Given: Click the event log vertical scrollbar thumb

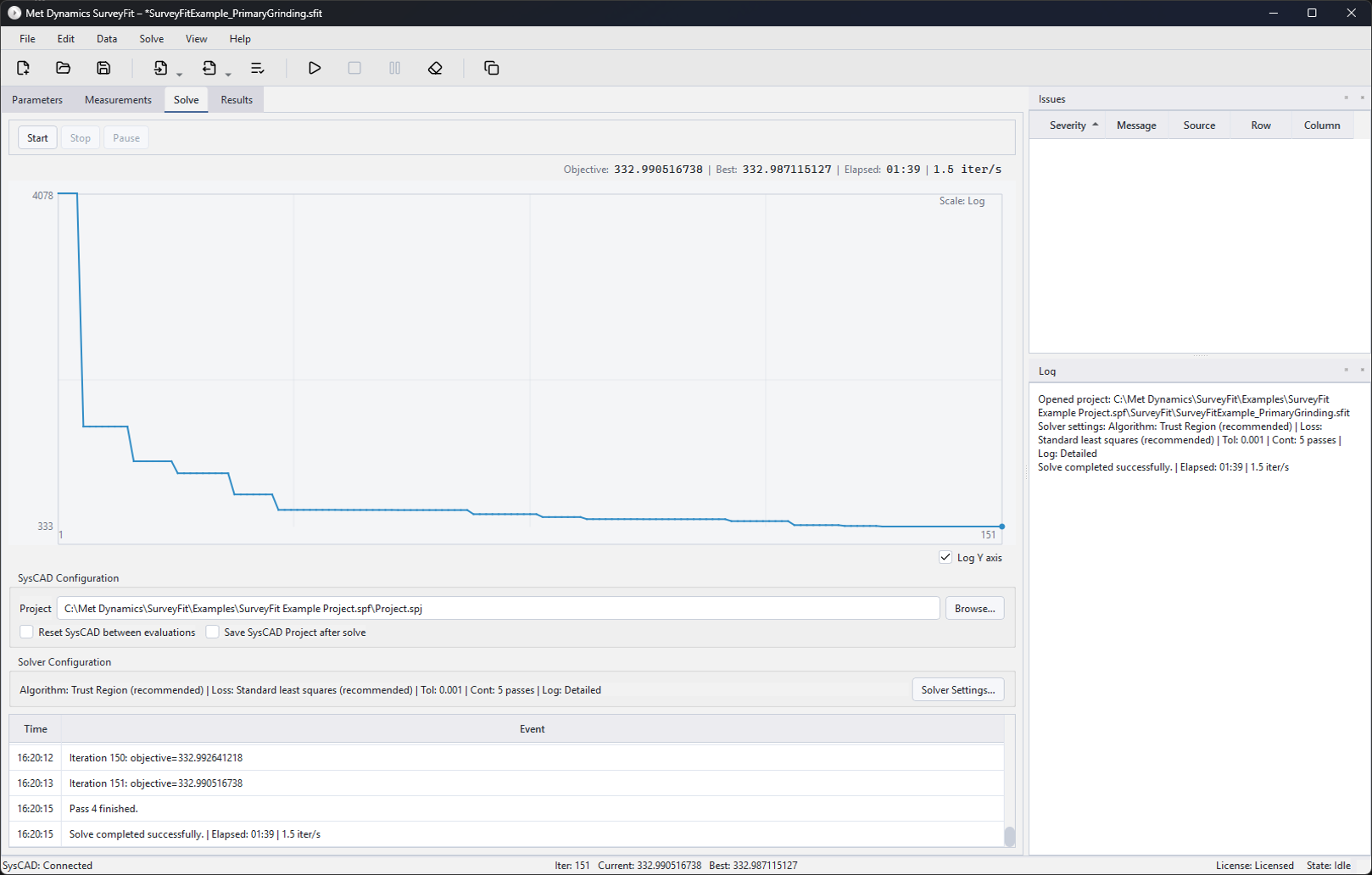Looking at the screenshot, I should [x=1009, y=836].
